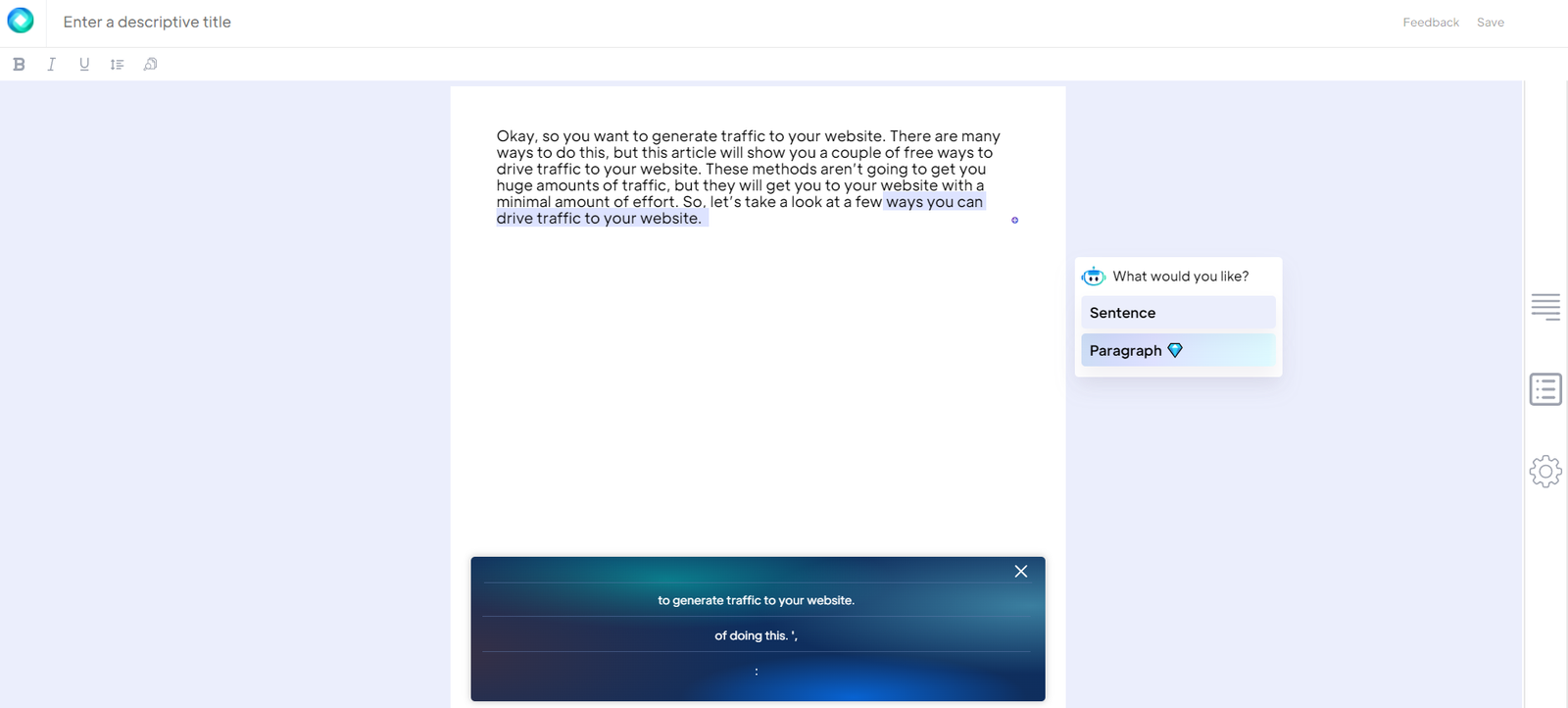Click the descriptive title input field
Screen dimensions: 1568x708
147,22
